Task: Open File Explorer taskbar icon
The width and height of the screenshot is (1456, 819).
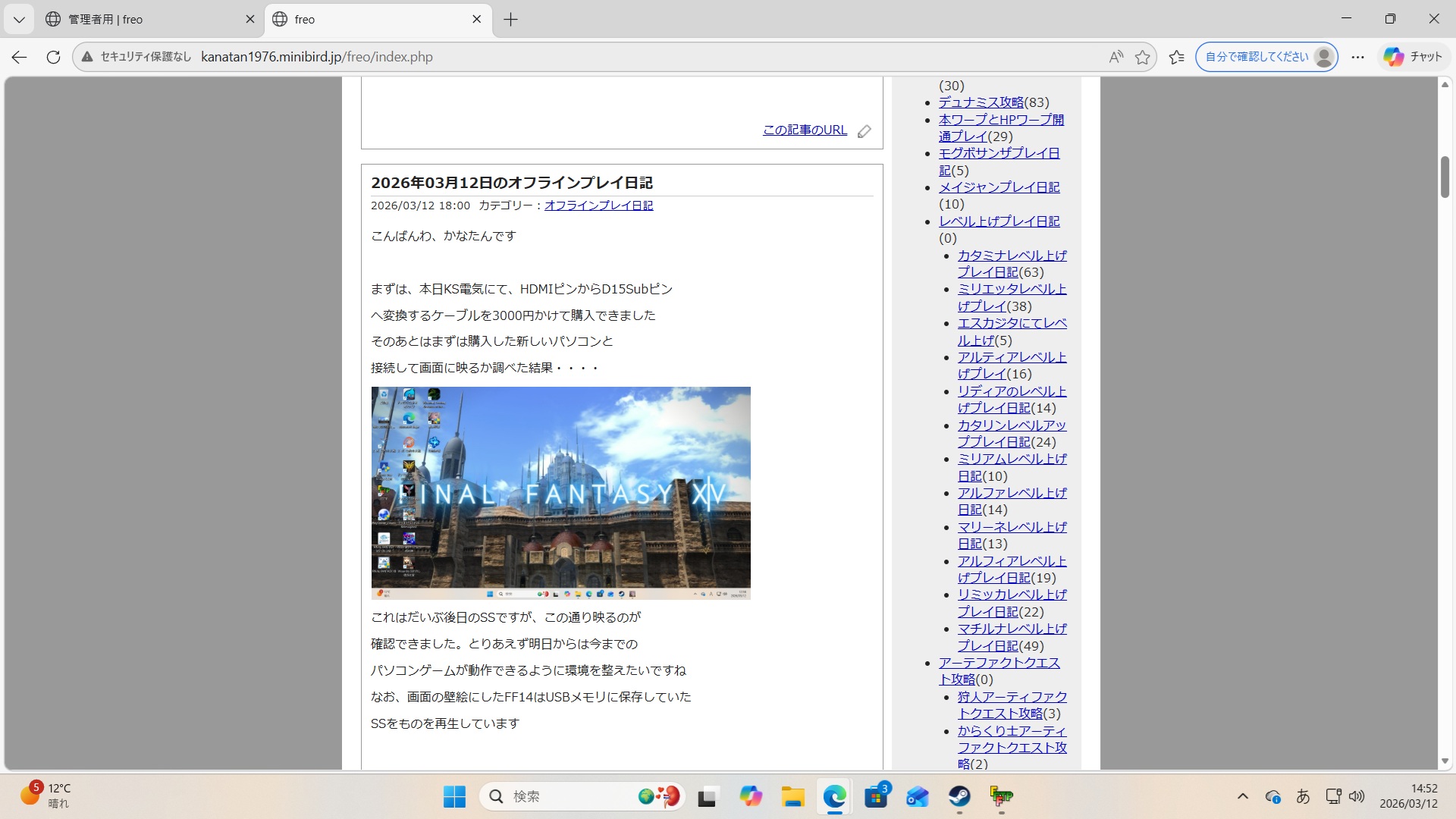Action: pos(792,796)
